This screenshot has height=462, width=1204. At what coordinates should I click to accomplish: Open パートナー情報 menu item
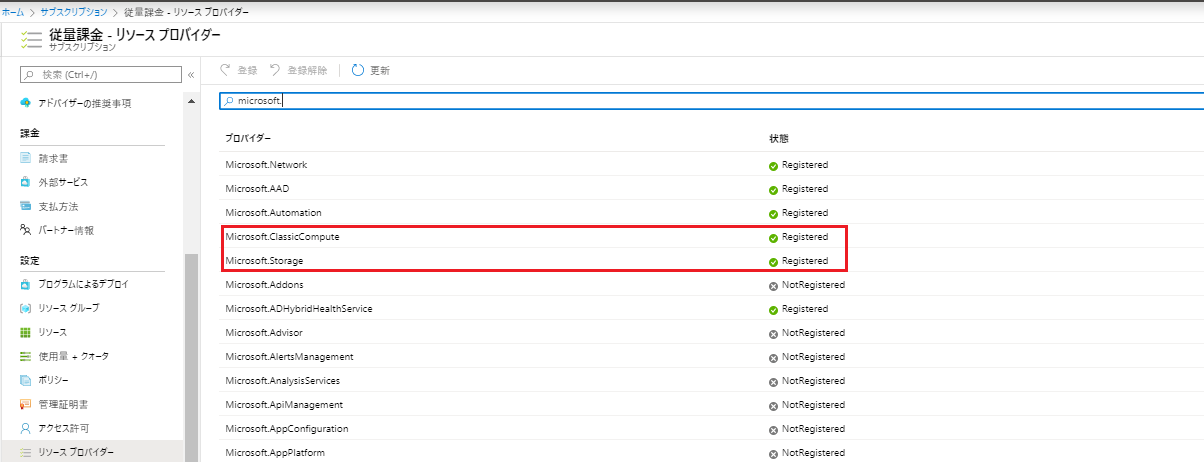click(x=66, y=230)
